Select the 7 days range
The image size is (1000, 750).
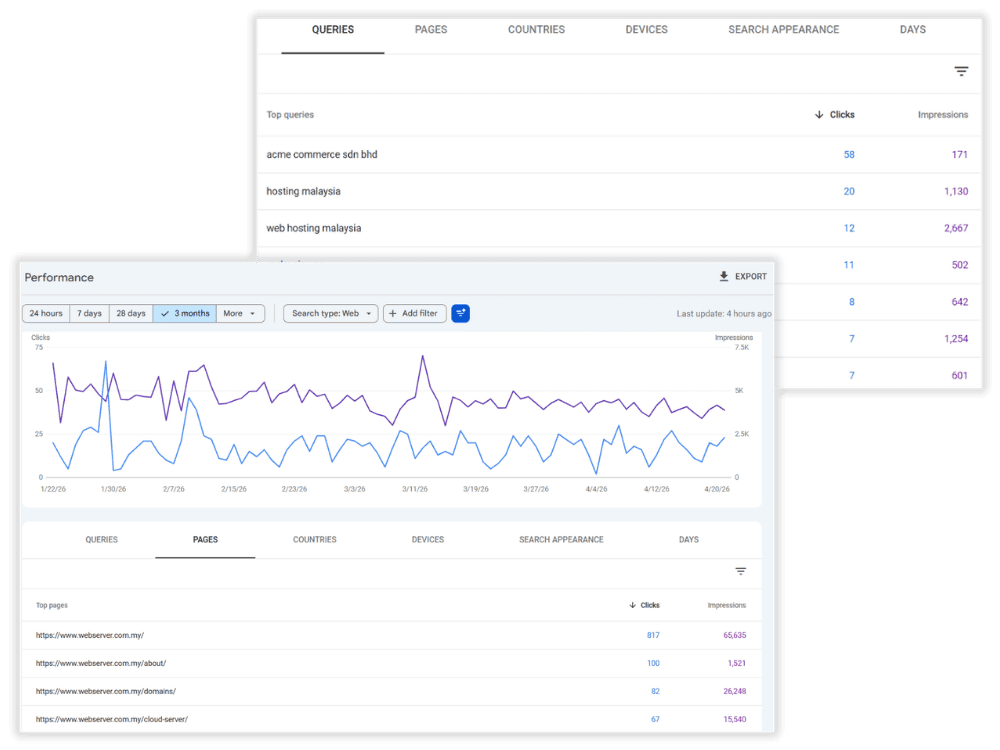pyautogui.click(x=89, y=313)
